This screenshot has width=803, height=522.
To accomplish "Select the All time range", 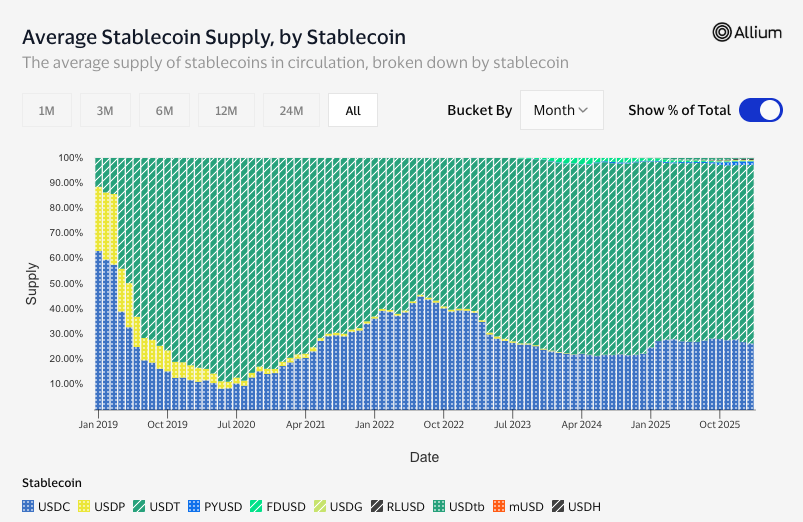I will click(353, 111).
